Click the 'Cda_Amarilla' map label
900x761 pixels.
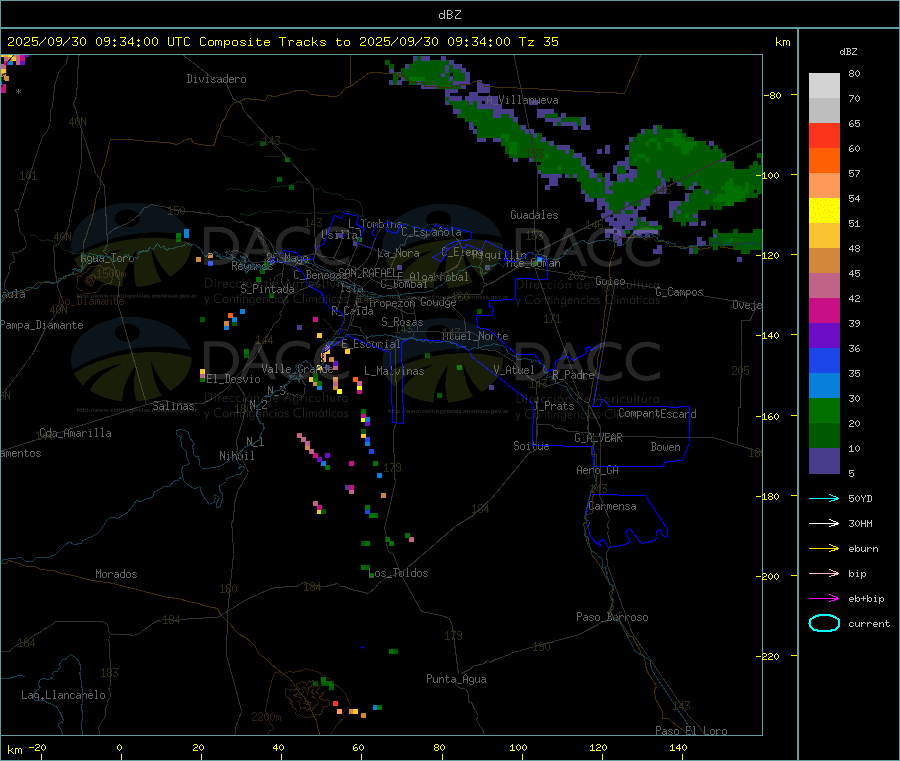click(75, 433)
